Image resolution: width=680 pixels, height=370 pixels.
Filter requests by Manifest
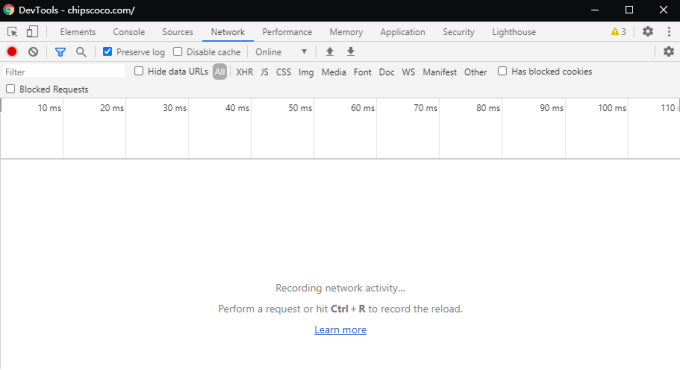(440, 72)
